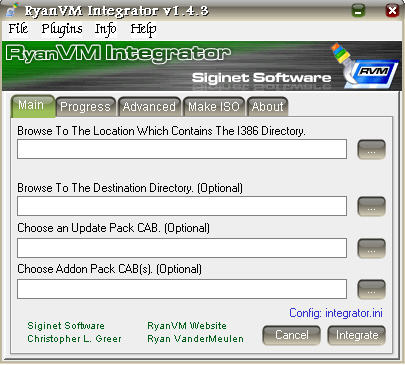Click the I386 directory location field
The height and width of the screenshot is (365, 405).
[x=182, y=149]
